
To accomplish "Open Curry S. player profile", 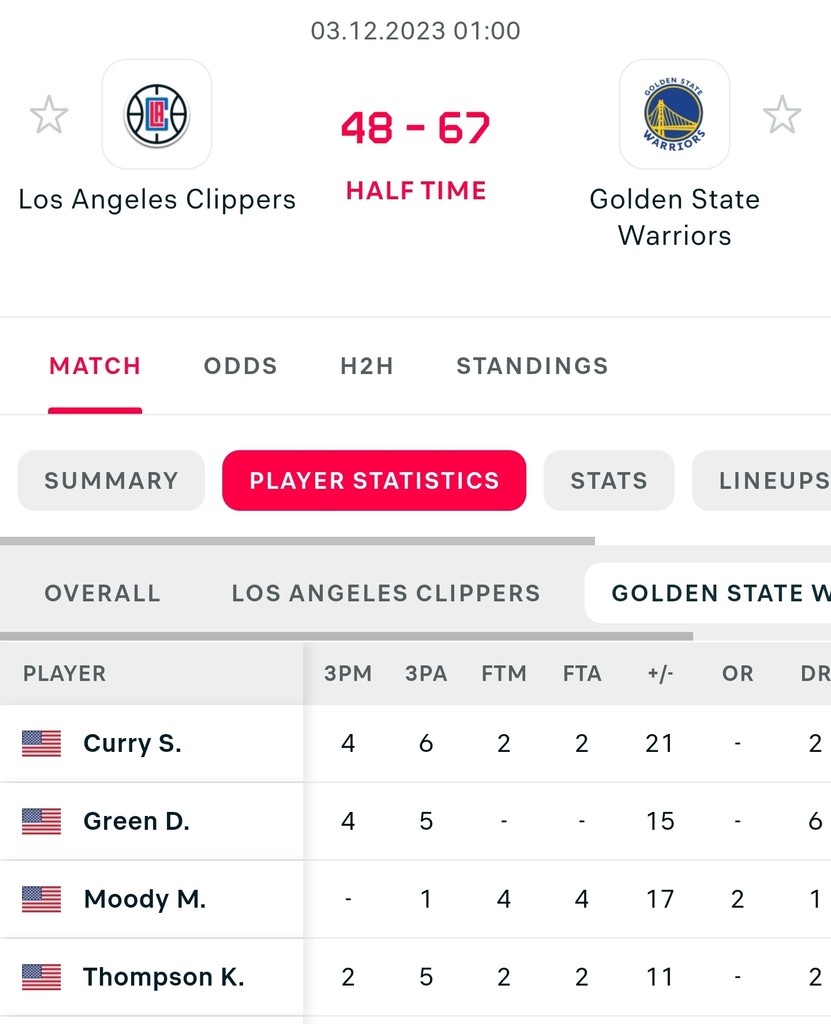I will click(132, 743).
